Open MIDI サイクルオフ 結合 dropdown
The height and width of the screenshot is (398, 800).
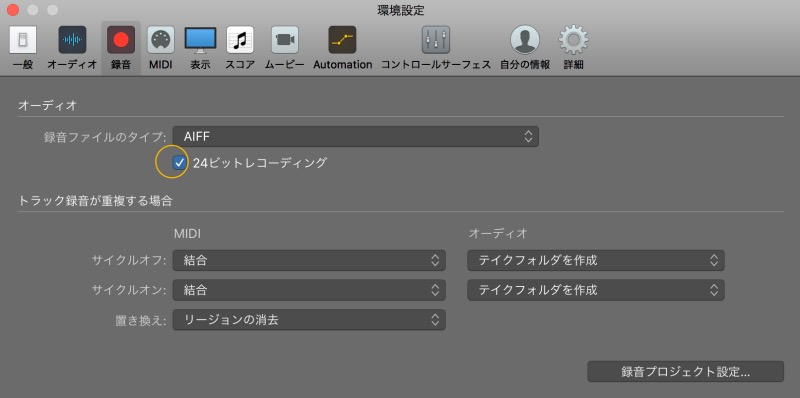[x=309, y=260]
